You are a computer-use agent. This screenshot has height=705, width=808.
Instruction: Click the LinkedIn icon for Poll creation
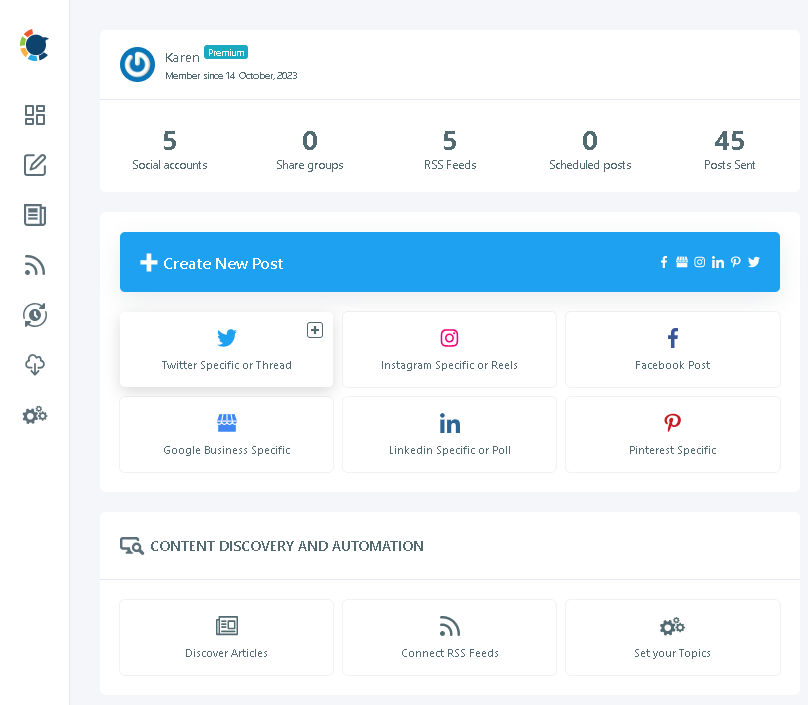pyautogui.click(x=449, y=423)
